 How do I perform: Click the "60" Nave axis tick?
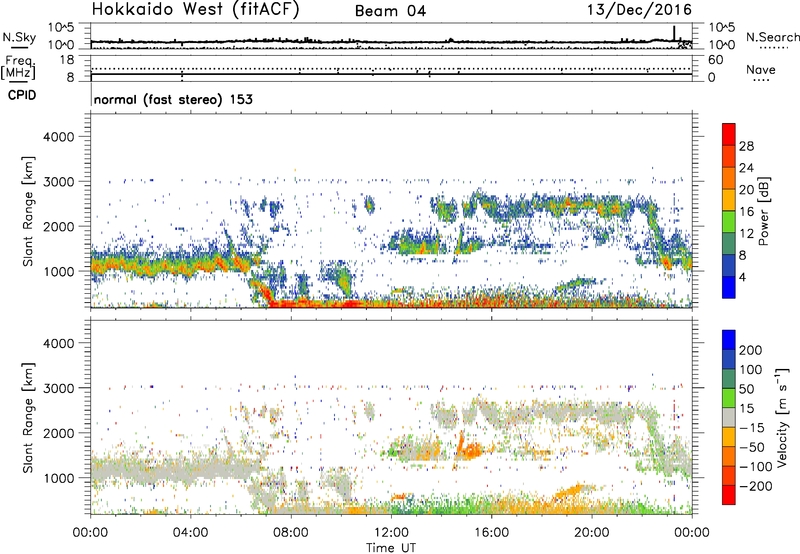point(715,60)
